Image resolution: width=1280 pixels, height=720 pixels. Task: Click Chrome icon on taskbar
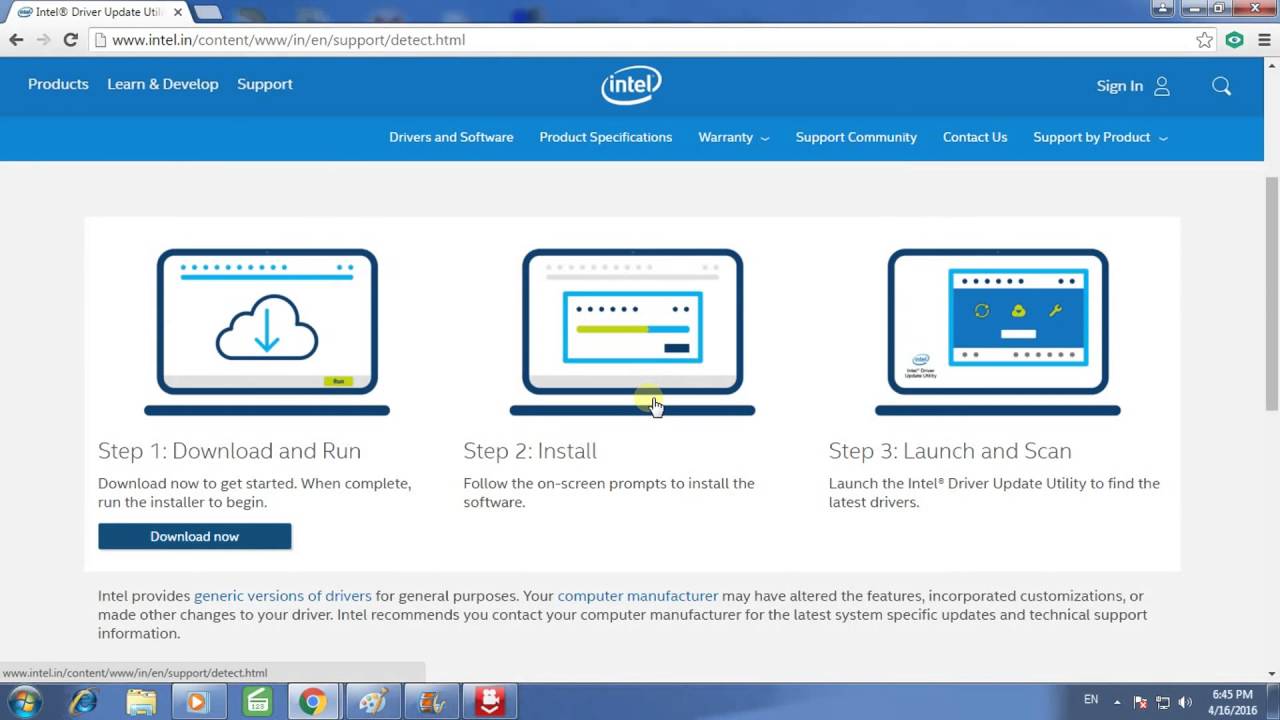[x=313, y=702]
